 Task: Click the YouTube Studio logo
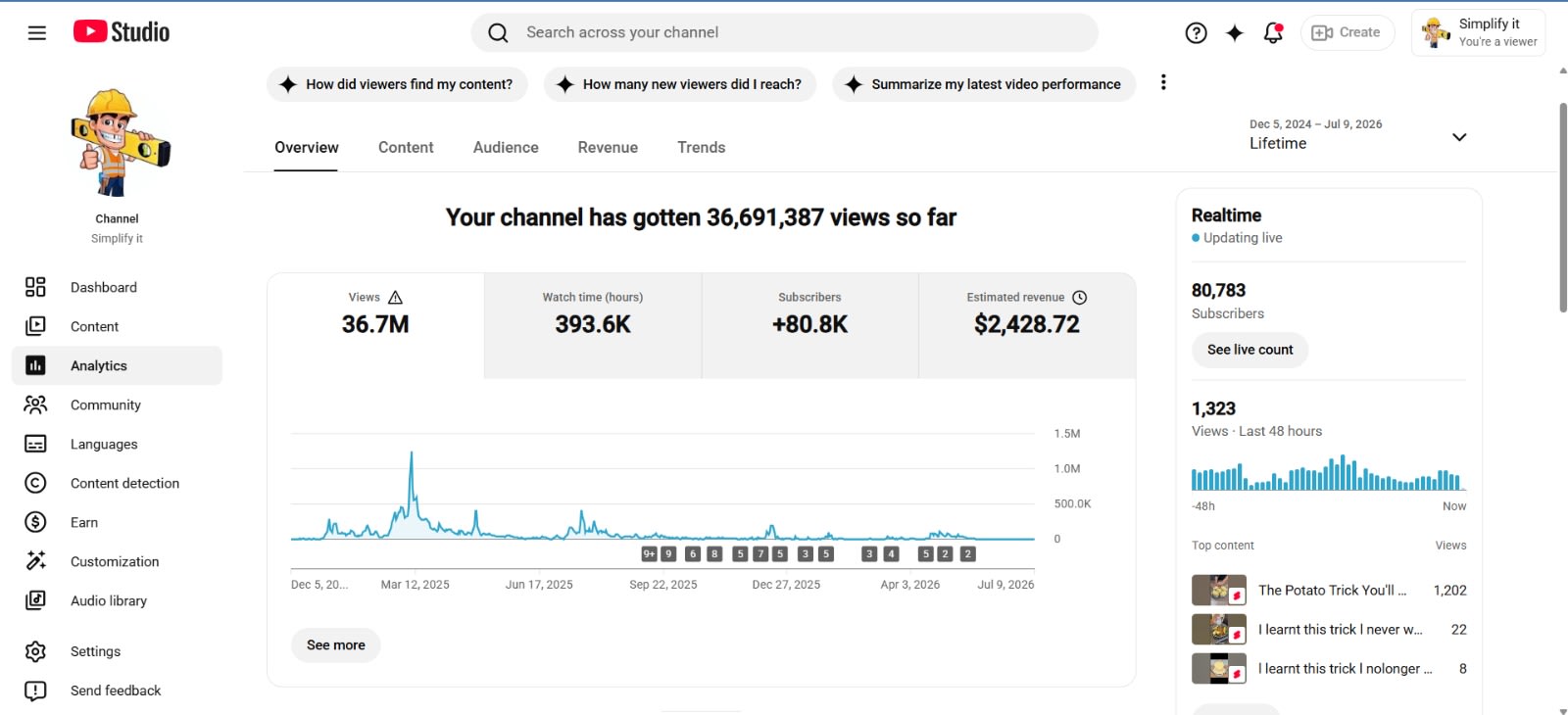122,32
